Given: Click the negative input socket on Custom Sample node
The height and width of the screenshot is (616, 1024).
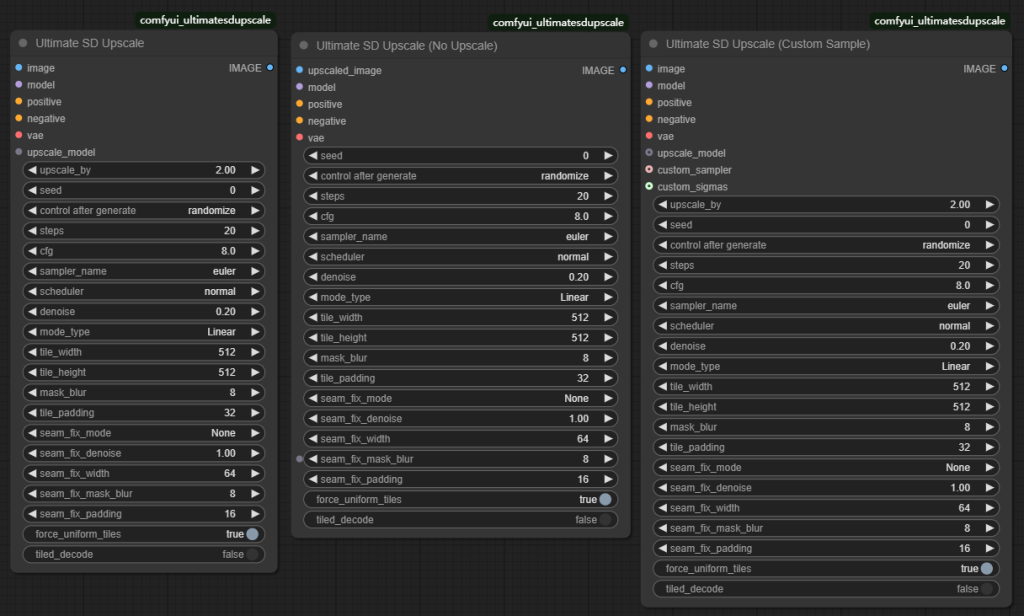Looking at the screenshot, I should click(x=648, y=119).
